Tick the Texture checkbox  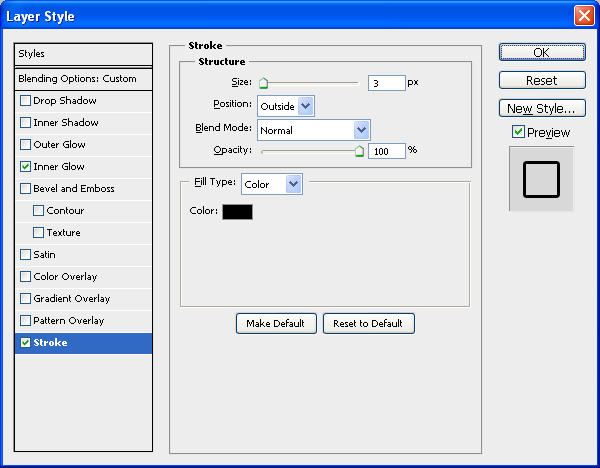click(x=38, y=233)
